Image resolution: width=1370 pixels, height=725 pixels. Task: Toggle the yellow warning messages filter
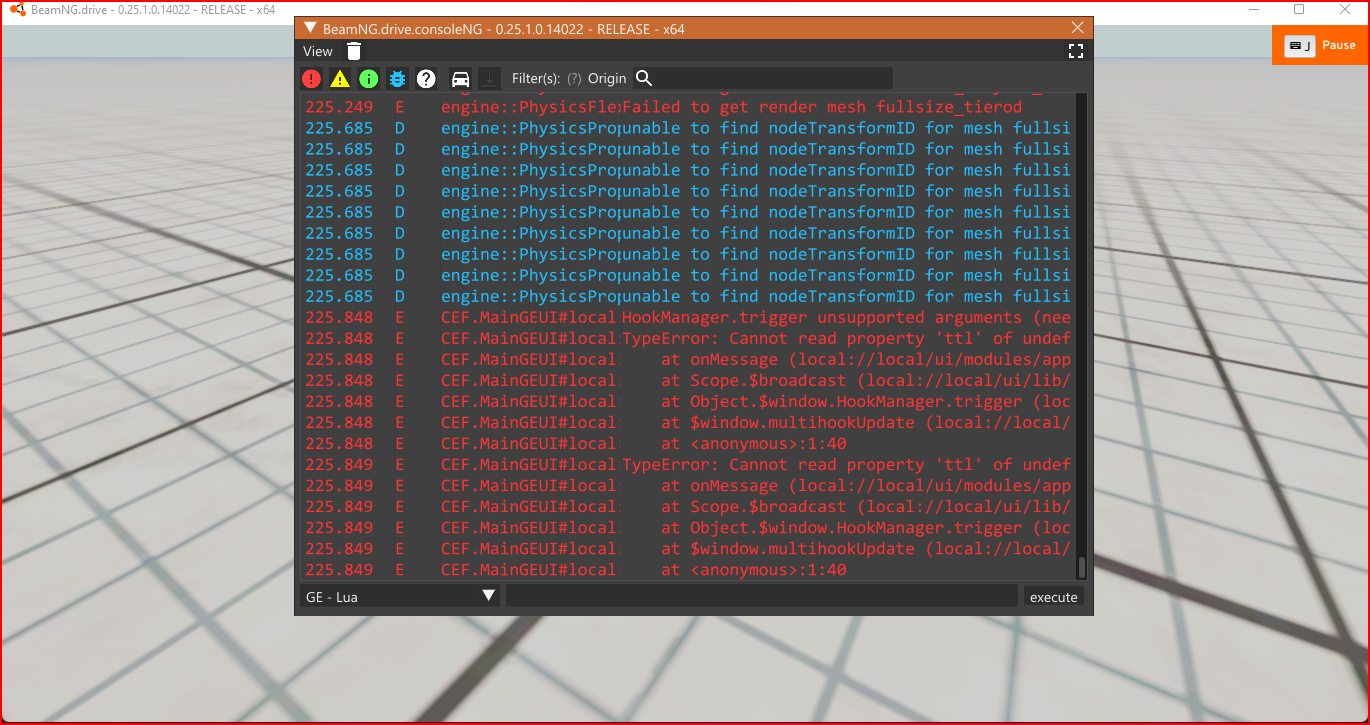point(340,78)
